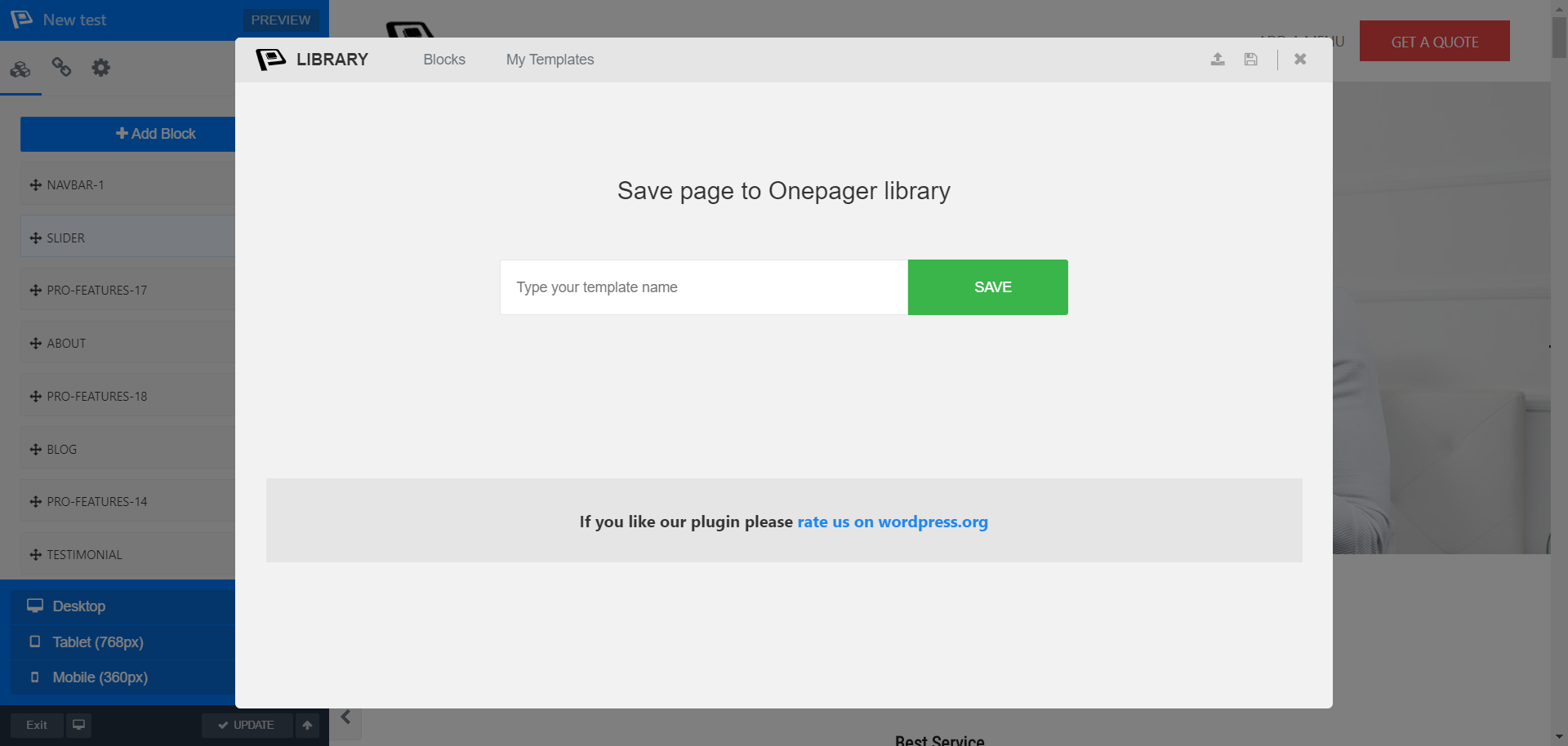This screenshot has width=1568, height=746.
Task: Click the GET A QUOTE button on the page
Action: (1435, 42)
